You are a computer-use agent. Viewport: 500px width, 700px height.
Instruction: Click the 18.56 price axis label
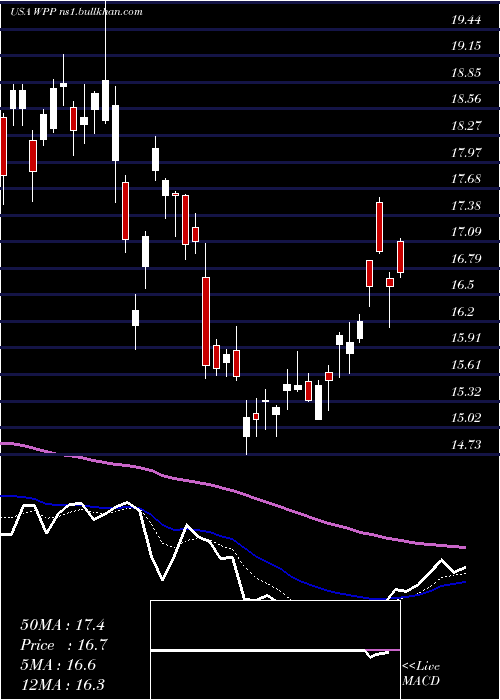(467, 99)
